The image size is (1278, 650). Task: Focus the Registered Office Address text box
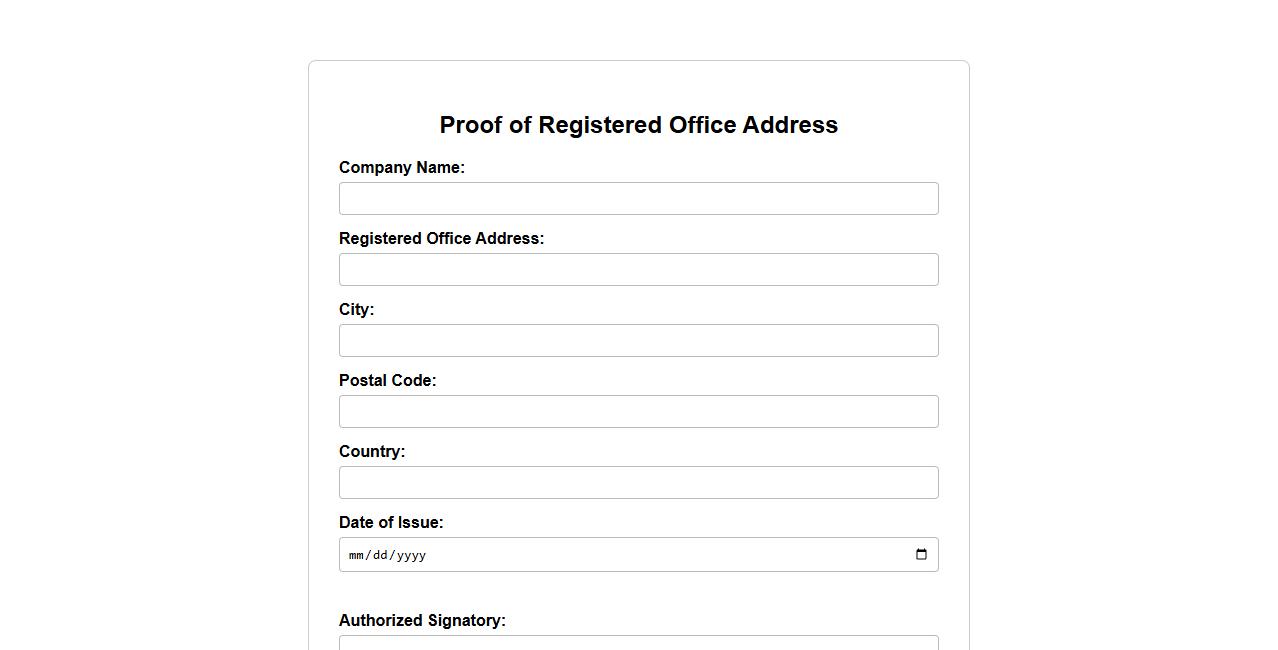tap(638, 270)
